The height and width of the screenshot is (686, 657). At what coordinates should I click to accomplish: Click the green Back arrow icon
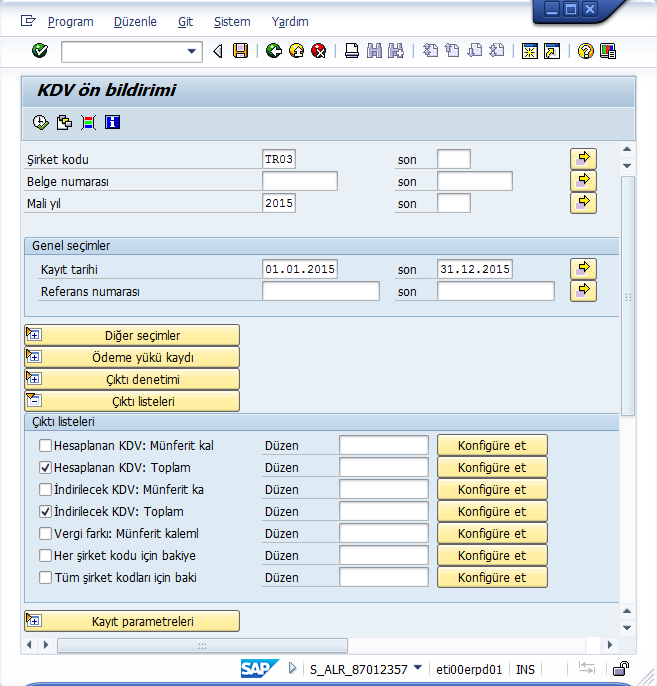pos(274,51)
